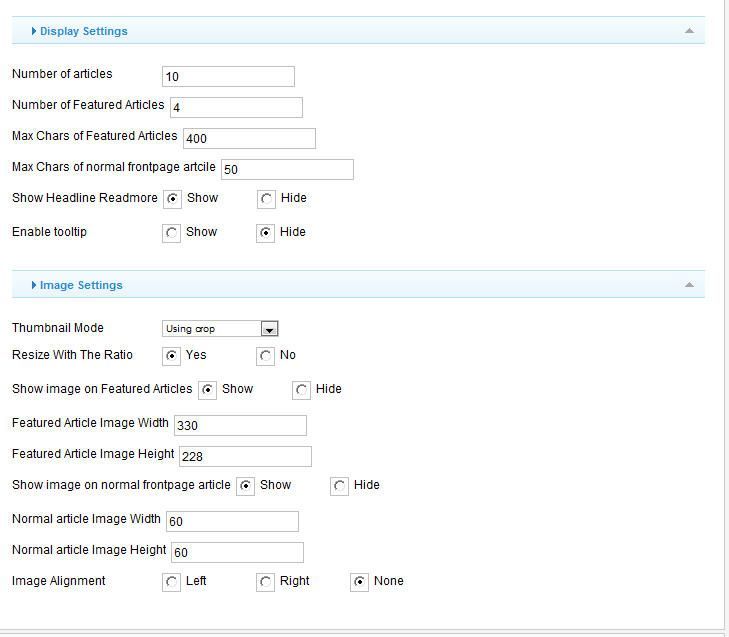Click the Image Settings header title
Image resolution: width=729 pixels, height=637 pixels.
click(81, 285)
